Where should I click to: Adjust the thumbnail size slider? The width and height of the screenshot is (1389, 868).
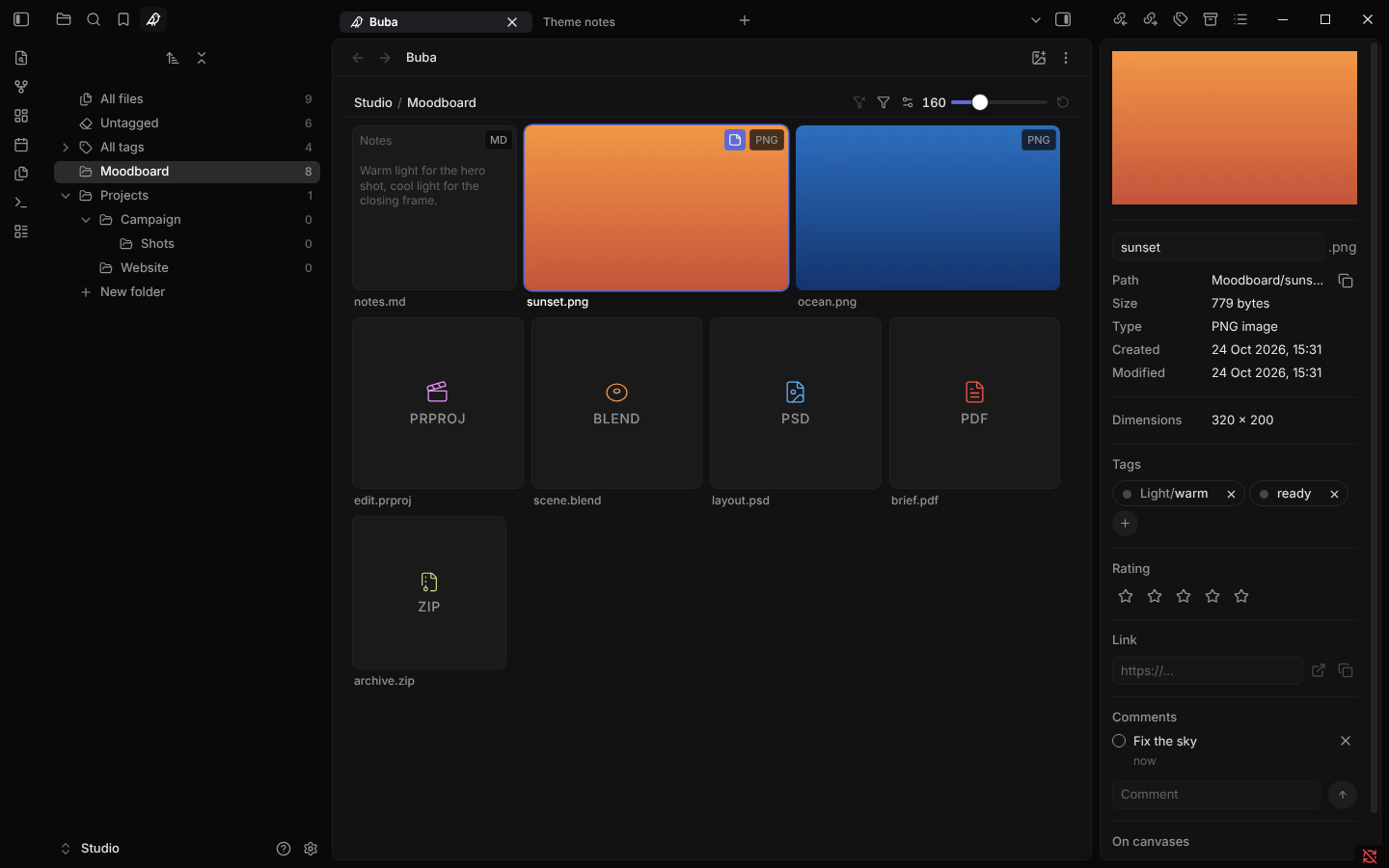998,102
